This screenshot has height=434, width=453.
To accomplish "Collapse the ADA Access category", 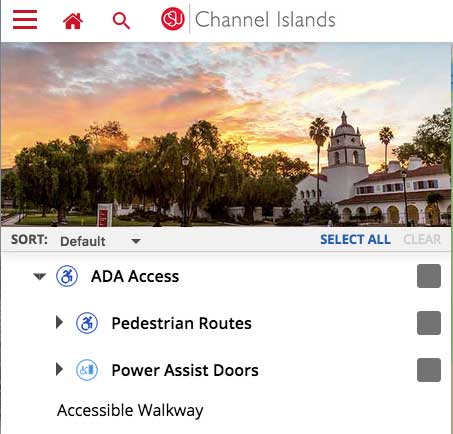I will [x=39, y=276].
